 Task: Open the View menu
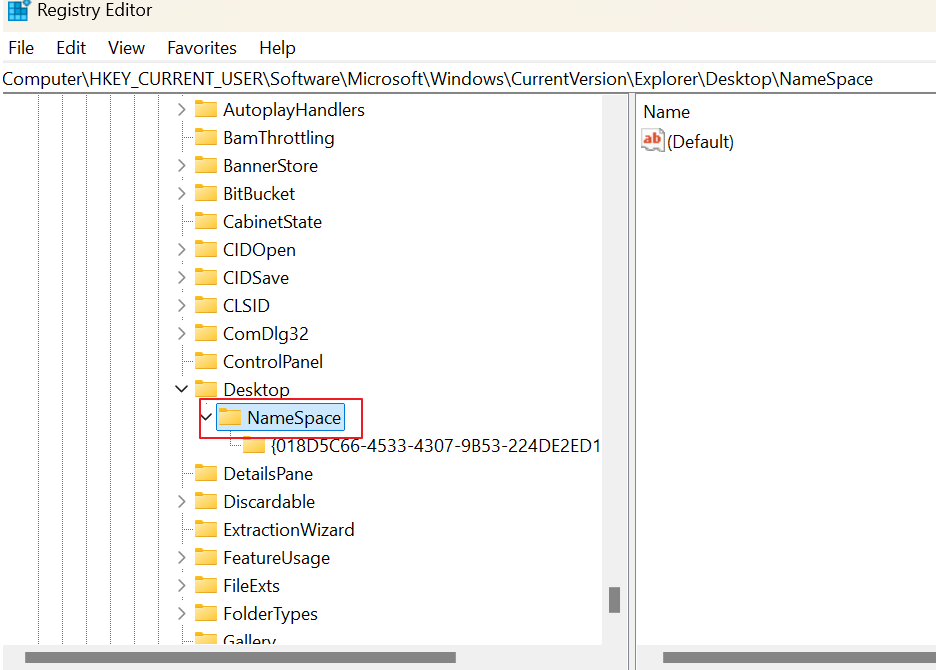pyautogui.click(x=126, y=48)
